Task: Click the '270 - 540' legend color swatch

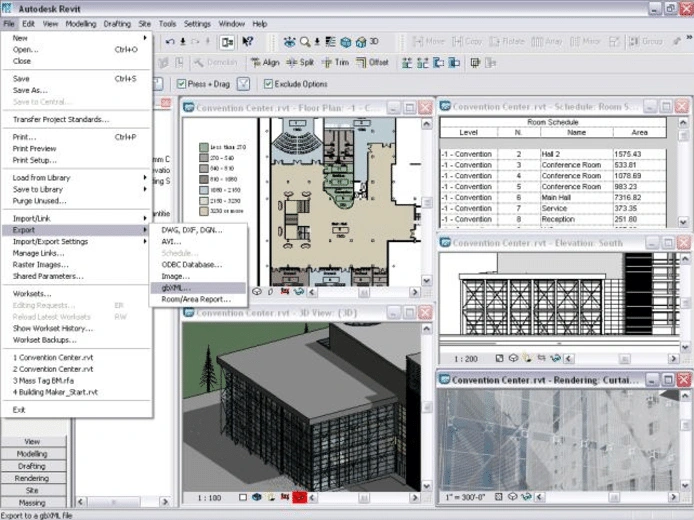Action: pos(204,158)
